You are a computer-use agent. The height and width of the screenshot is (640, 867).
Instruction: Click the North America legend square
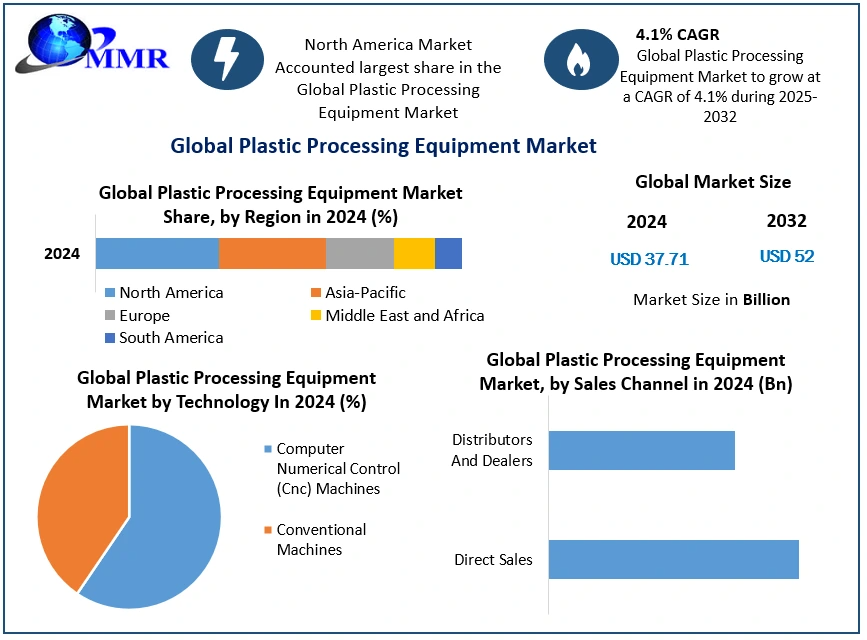[x=110, y=293]
